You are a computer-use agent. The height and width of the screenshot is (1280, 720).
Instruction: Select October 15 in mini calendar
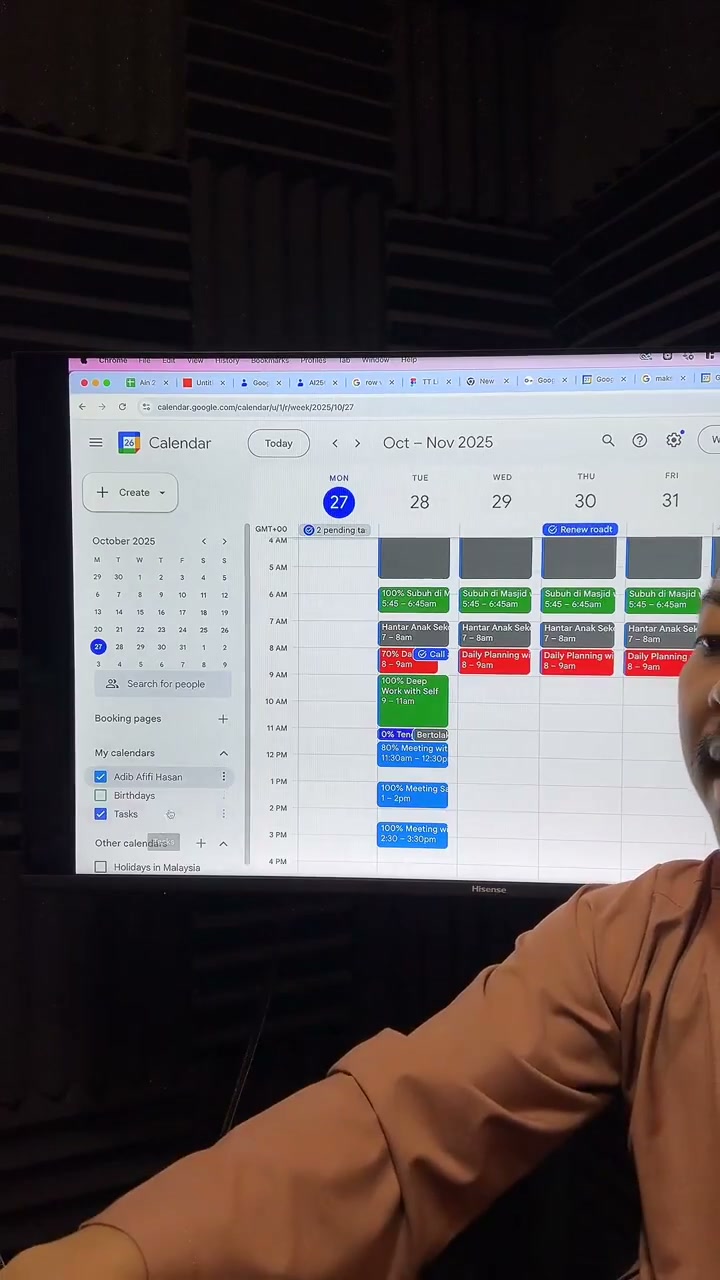(139, 612)
